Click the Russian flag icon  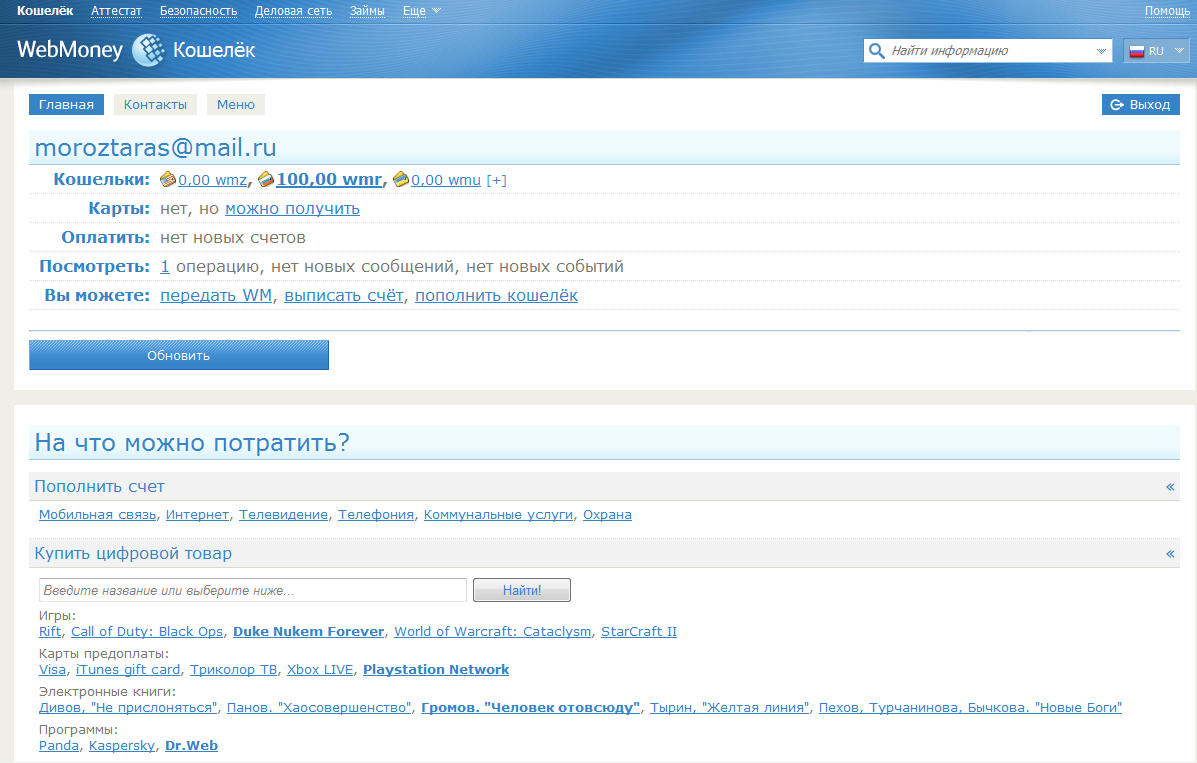coord(1137,51)
